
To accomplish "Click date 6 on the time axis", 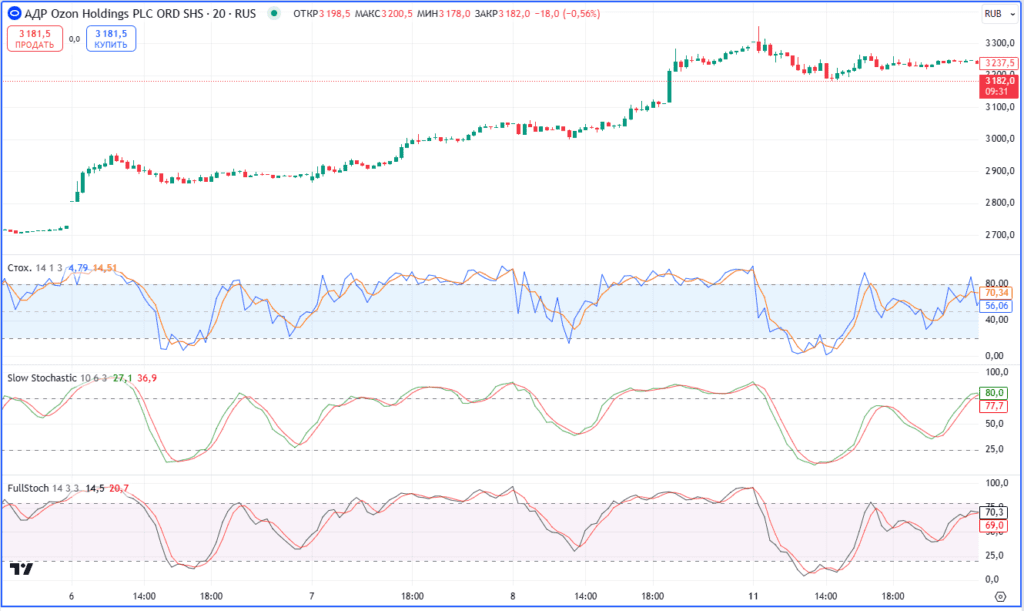I will [71, 596].
